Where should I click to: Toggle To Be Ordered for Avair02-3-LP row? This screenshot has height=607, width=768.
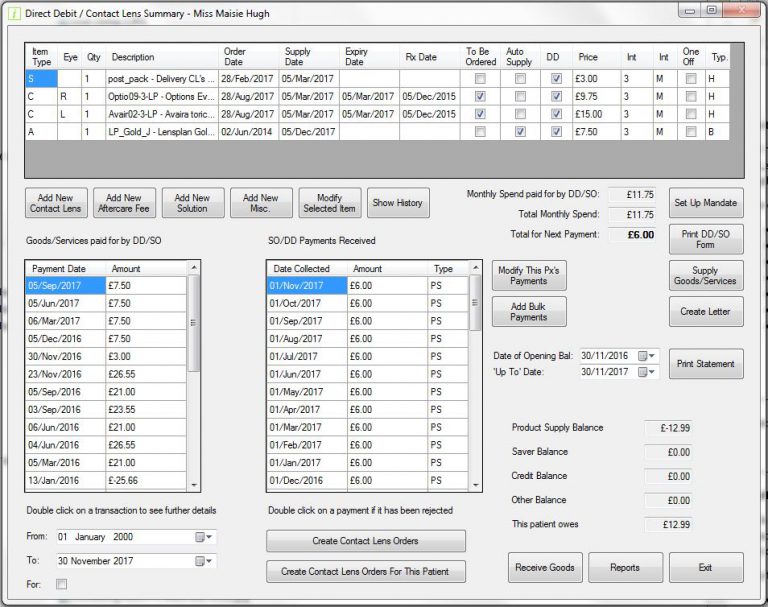(480, 114)
